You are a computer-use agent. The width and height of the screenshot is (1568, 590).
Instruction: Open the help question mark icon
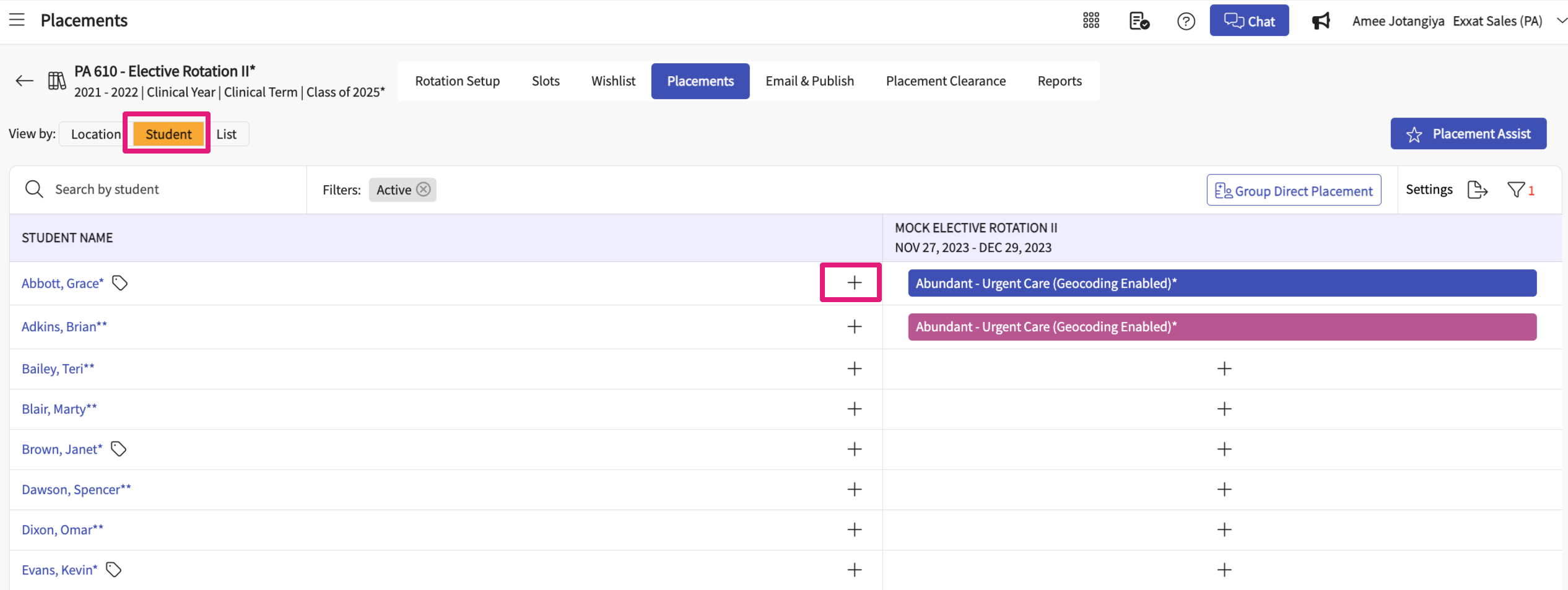coord(1185,22)
